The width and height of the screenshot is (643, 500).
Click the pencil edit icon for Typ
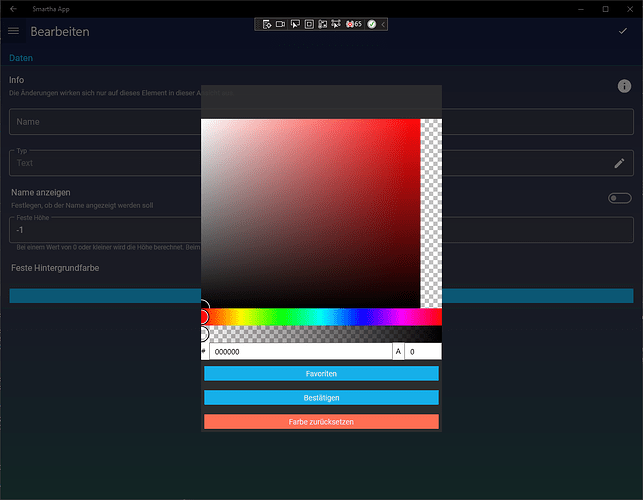pos(619,163)
